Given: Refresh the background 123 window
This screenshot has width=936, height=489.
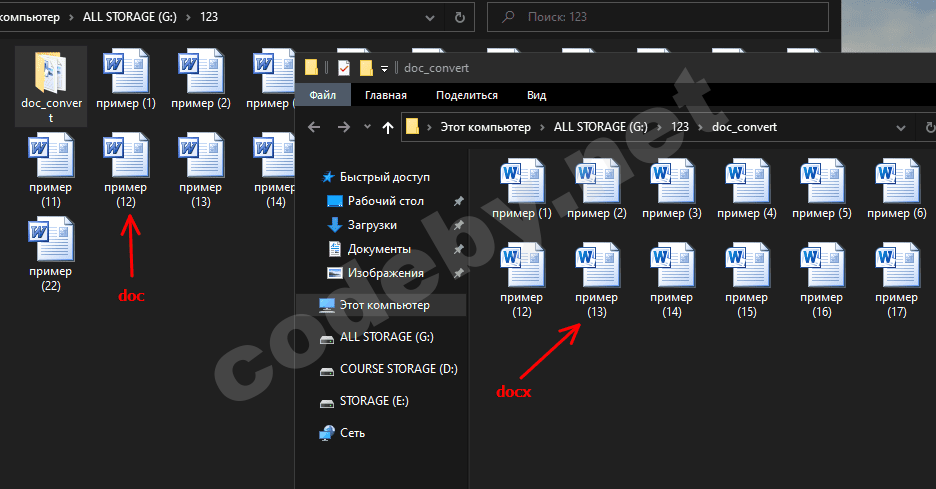Looking at the screenshot, I should [x=460, y=17].
